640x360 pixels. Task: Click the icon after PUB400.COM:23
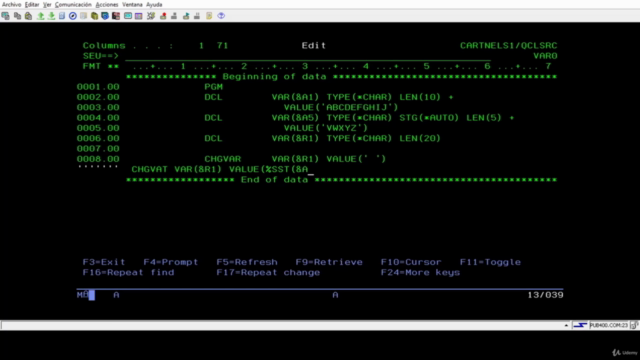click(634, 325)
